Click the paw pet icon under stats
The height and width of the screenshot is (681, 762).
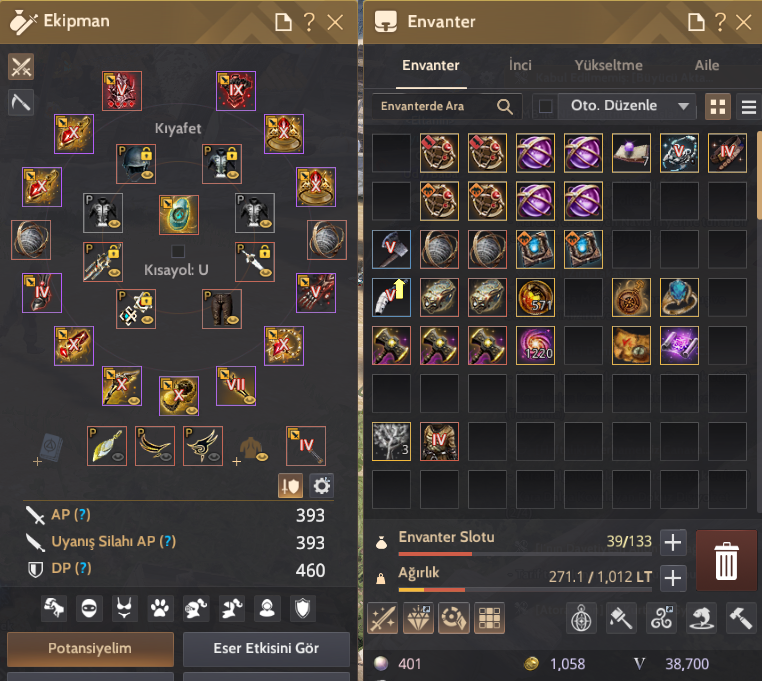[160, 608]
